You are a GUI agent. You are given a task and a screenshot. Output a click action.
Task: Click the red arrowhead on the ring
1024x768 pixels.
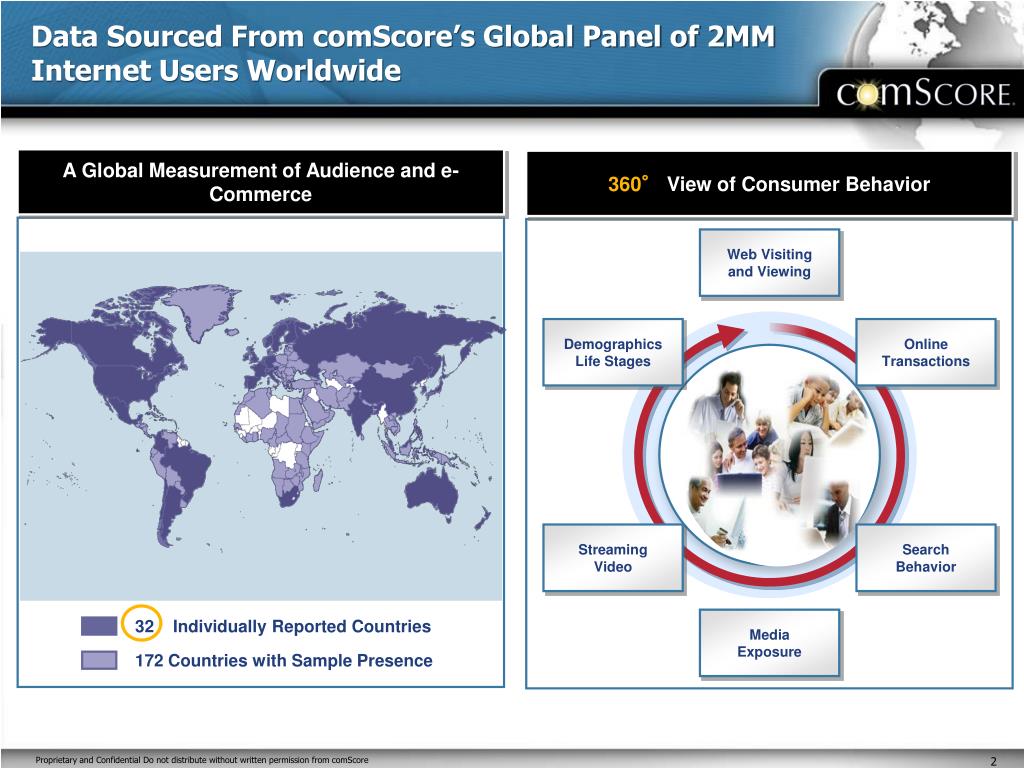pos(730,336)
